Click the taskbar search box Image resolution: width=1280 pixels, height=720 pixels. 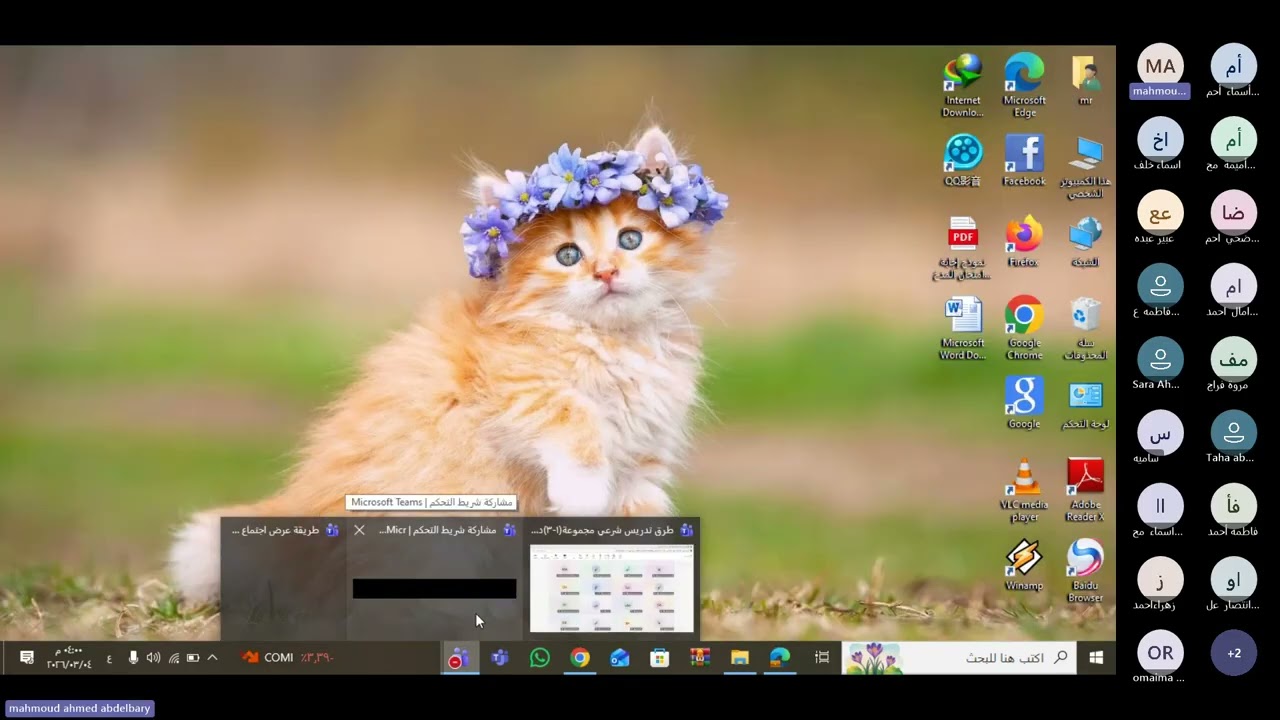coord(959,657)
